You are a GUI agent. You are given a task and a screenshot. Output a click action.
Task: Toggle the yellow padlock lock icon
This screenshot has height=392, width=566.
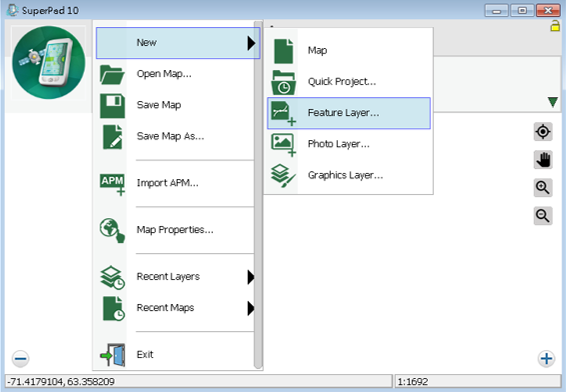(x=555, y=26)
